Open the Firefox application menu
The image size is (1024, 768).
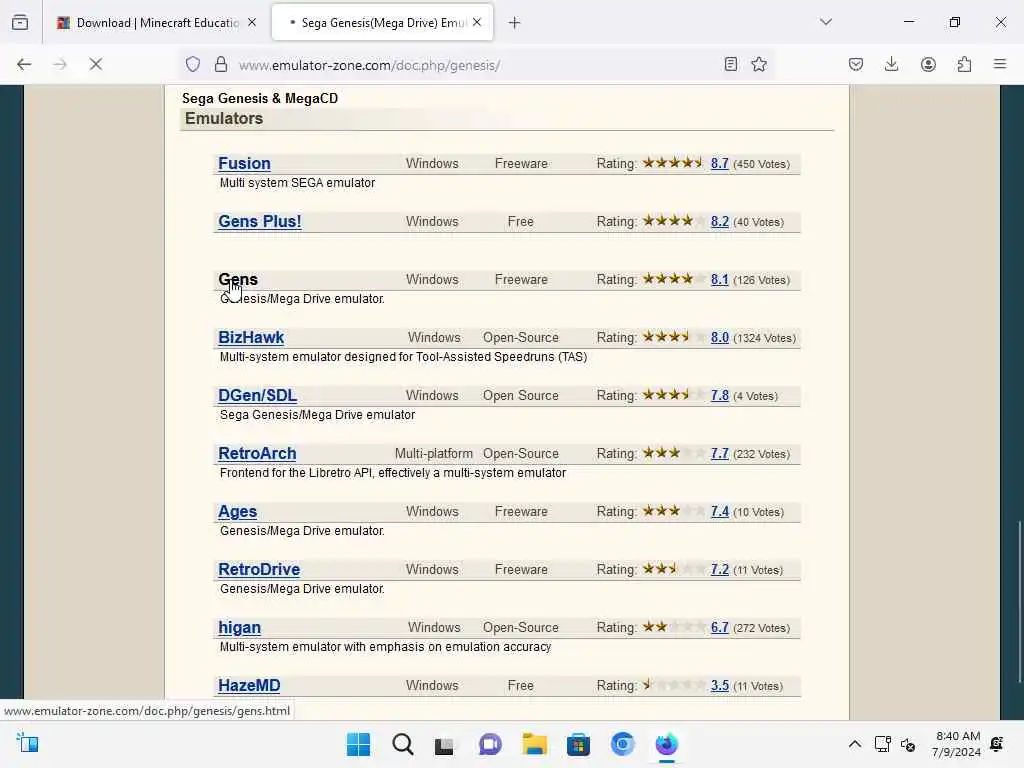1000,64
